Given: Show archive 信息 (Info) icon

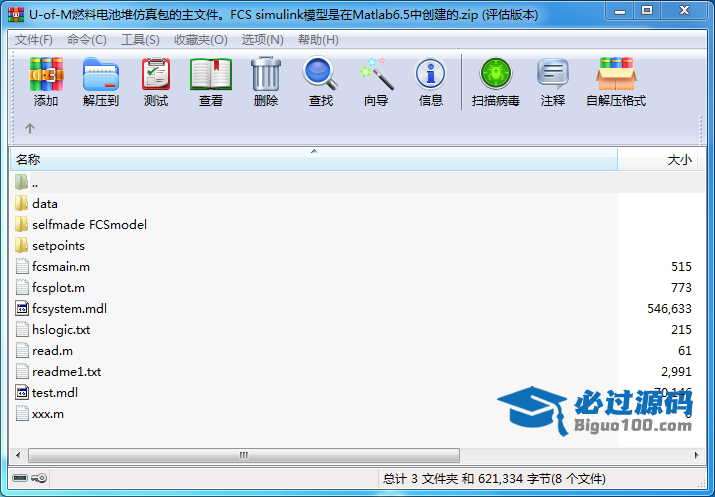Looking at the screenshot, I should coord(430,81).
